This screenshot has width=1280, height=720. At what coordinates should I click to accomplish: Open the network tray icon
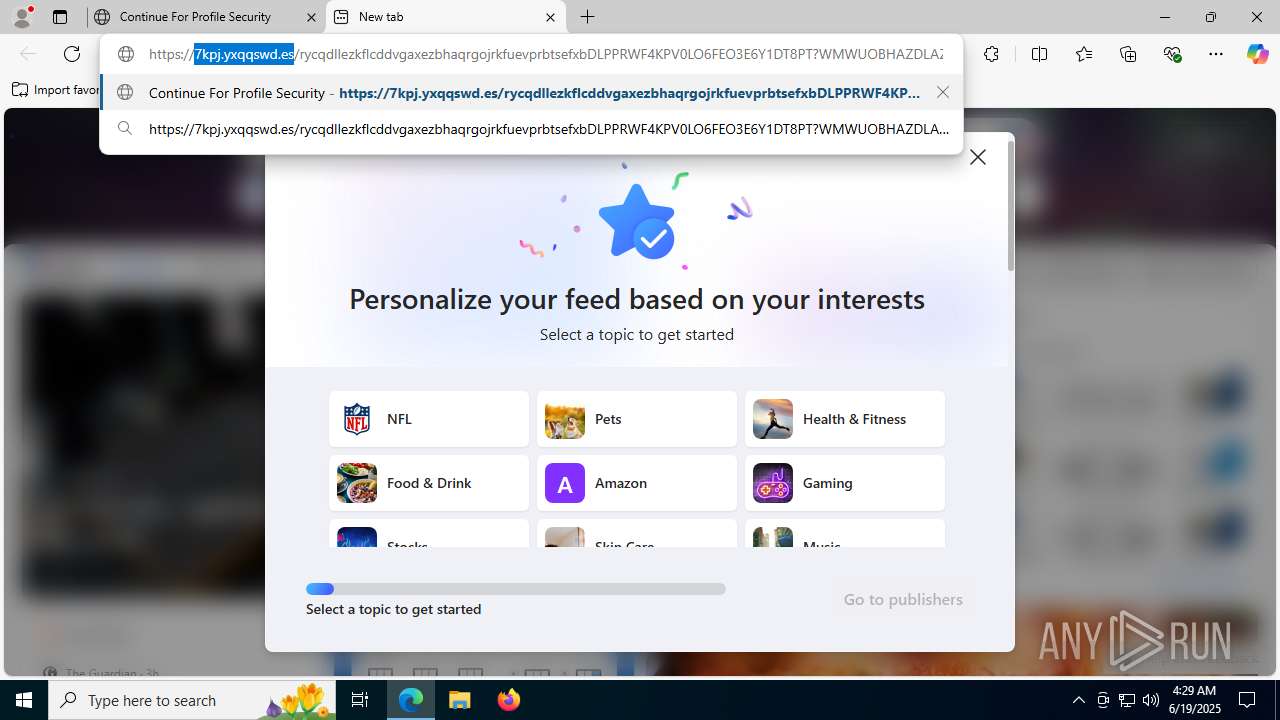click(1127, 700)
